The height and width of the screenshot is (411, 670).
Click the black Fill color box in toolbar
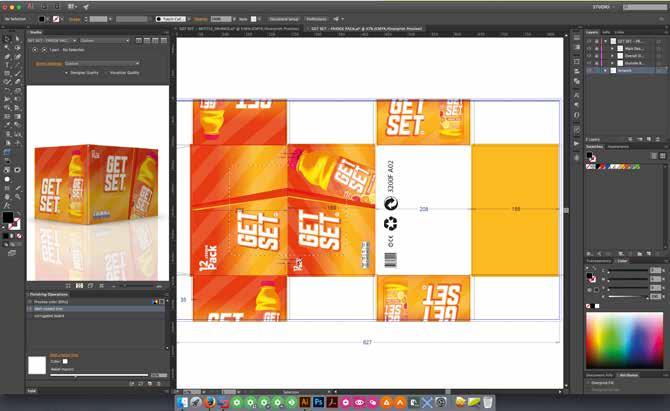(x=8, y=217)
